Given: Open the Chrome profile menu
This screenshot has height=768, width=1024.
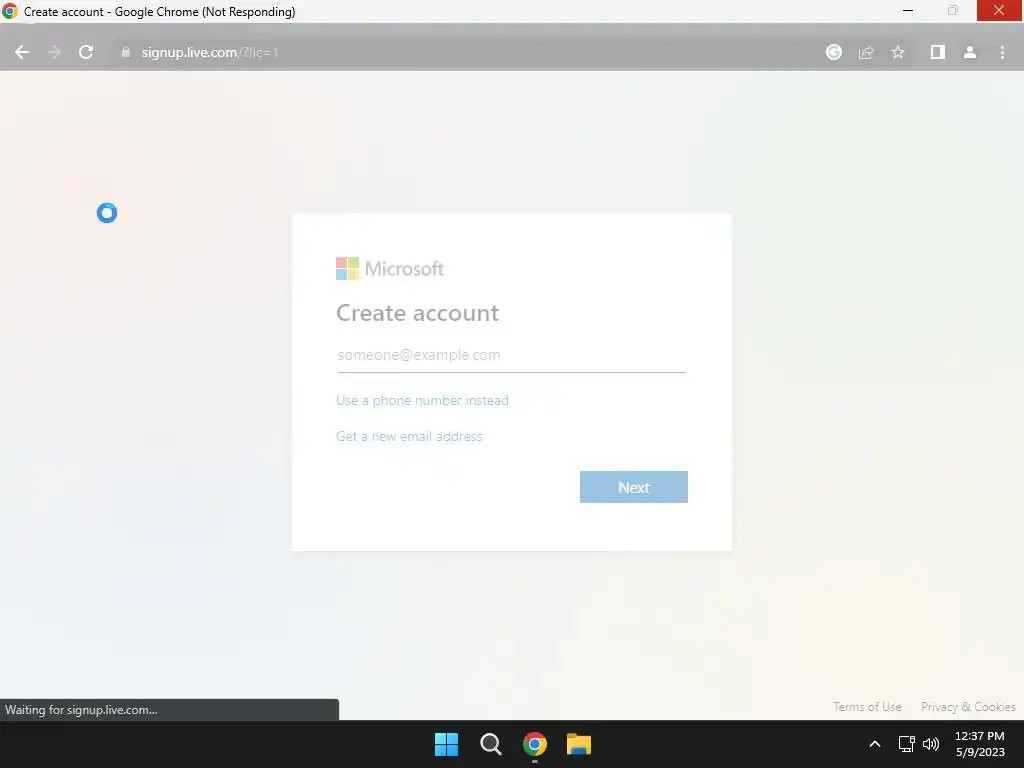Looking at the screenshot, I should coord(970,52).
